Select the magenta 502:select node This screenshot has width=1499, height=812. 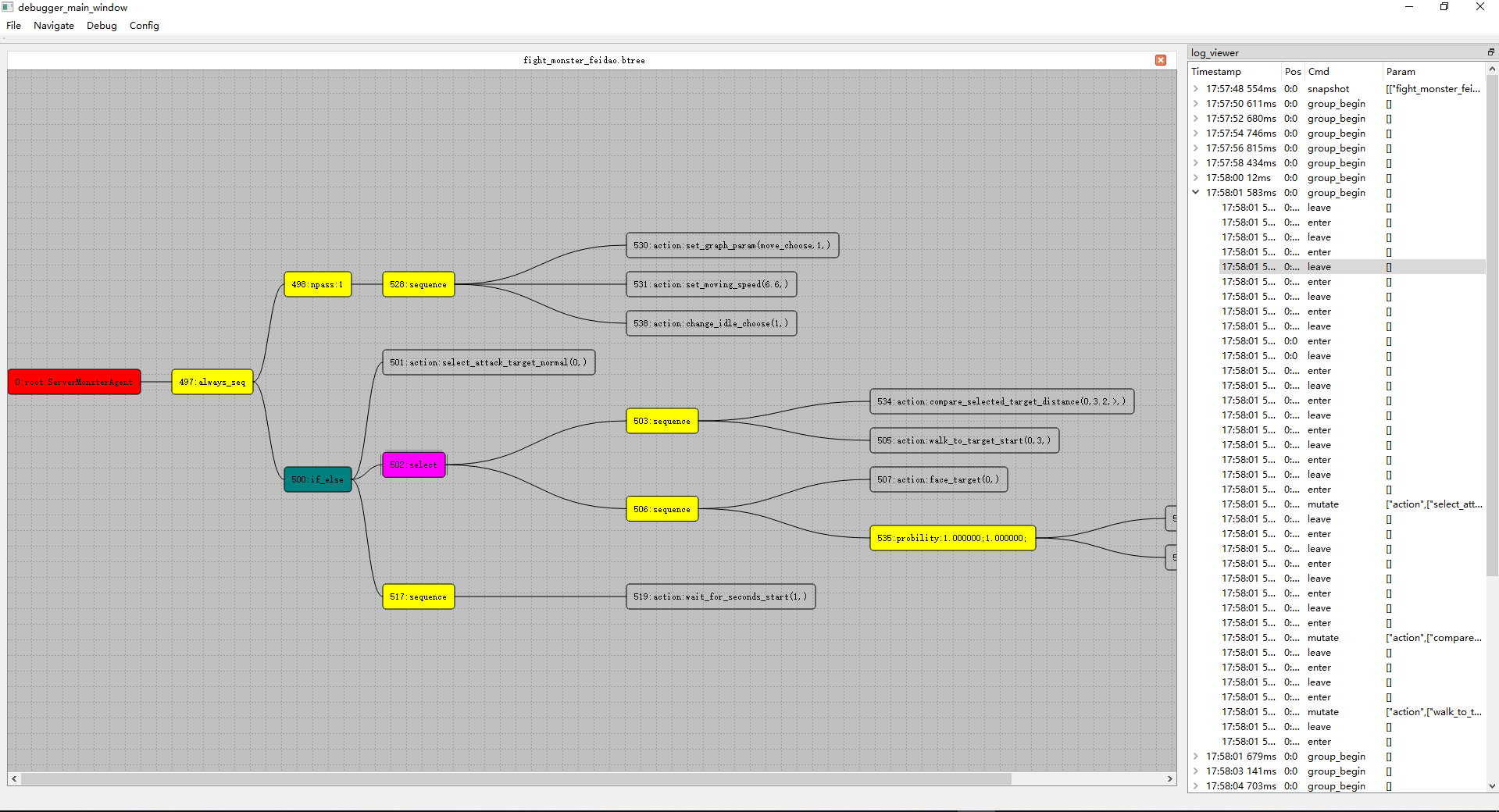[x=413, y=465]
